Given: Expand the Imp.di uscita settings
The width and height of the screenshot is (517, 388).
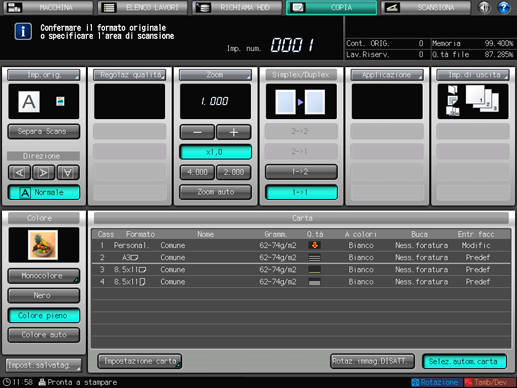Looking at the screenshot, I should (473, 75).
